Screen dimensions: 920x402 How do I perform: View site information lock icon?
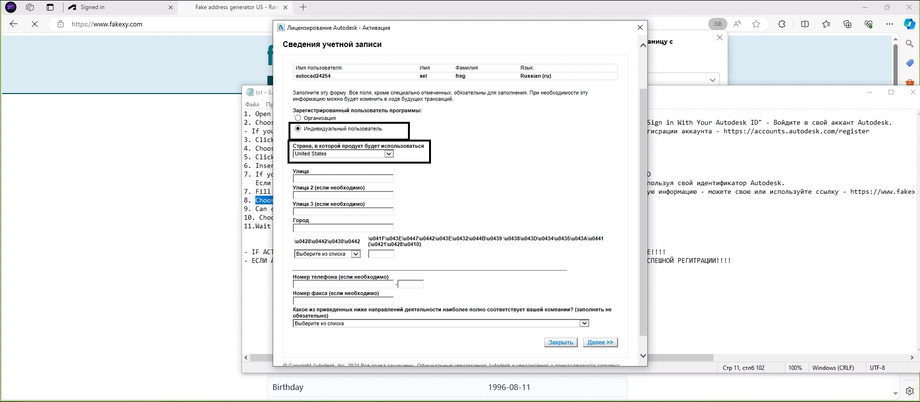coord(60,24)
